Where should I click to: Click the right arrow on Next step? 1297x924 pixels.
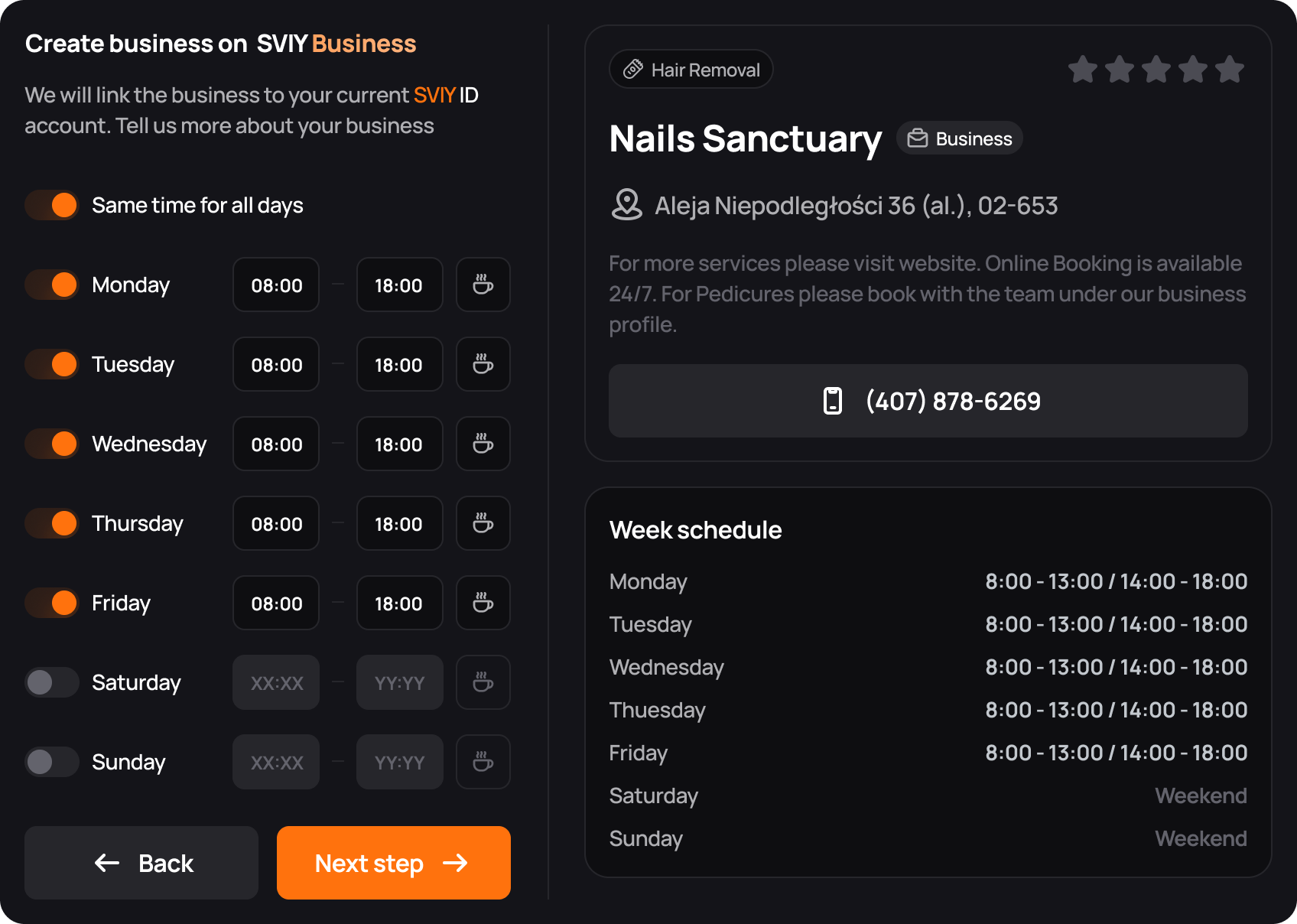click(x=456, y=863)
